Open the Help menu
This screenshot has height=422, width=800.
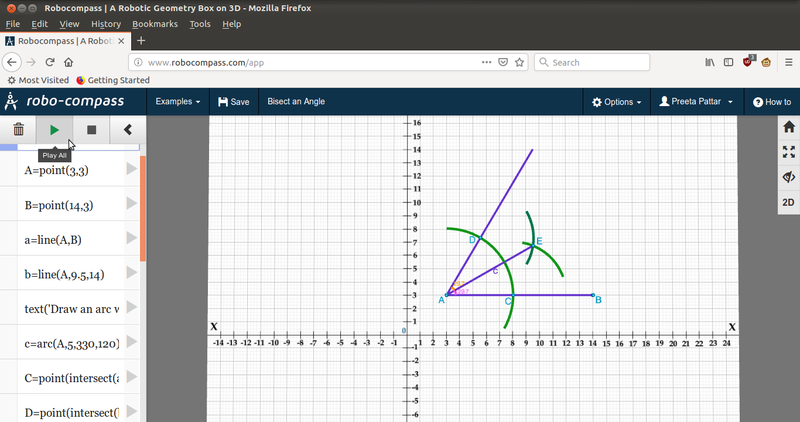(231, 24)
